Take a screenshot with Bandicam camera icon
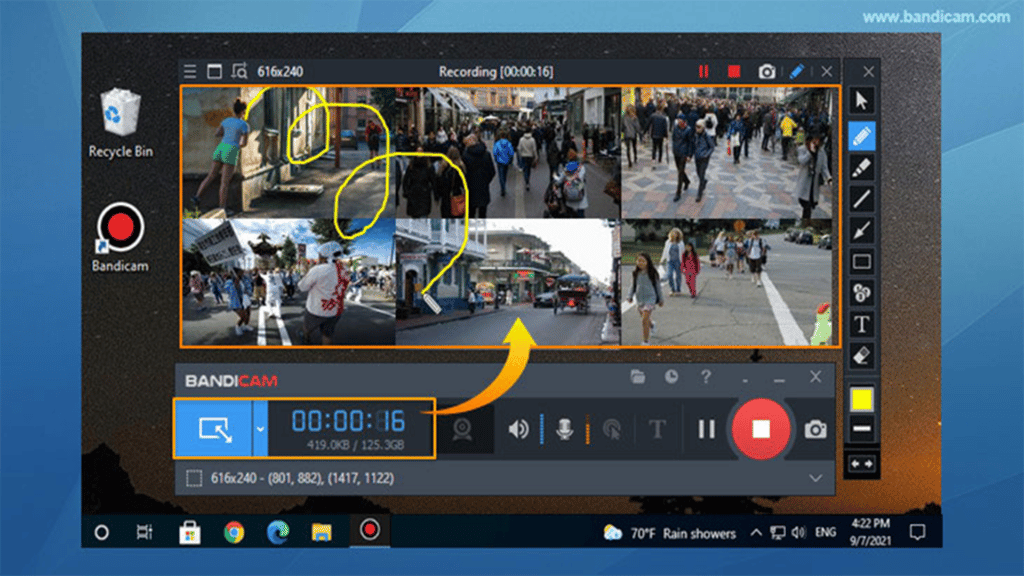1024x576 pixels. [x=816, y=429]
